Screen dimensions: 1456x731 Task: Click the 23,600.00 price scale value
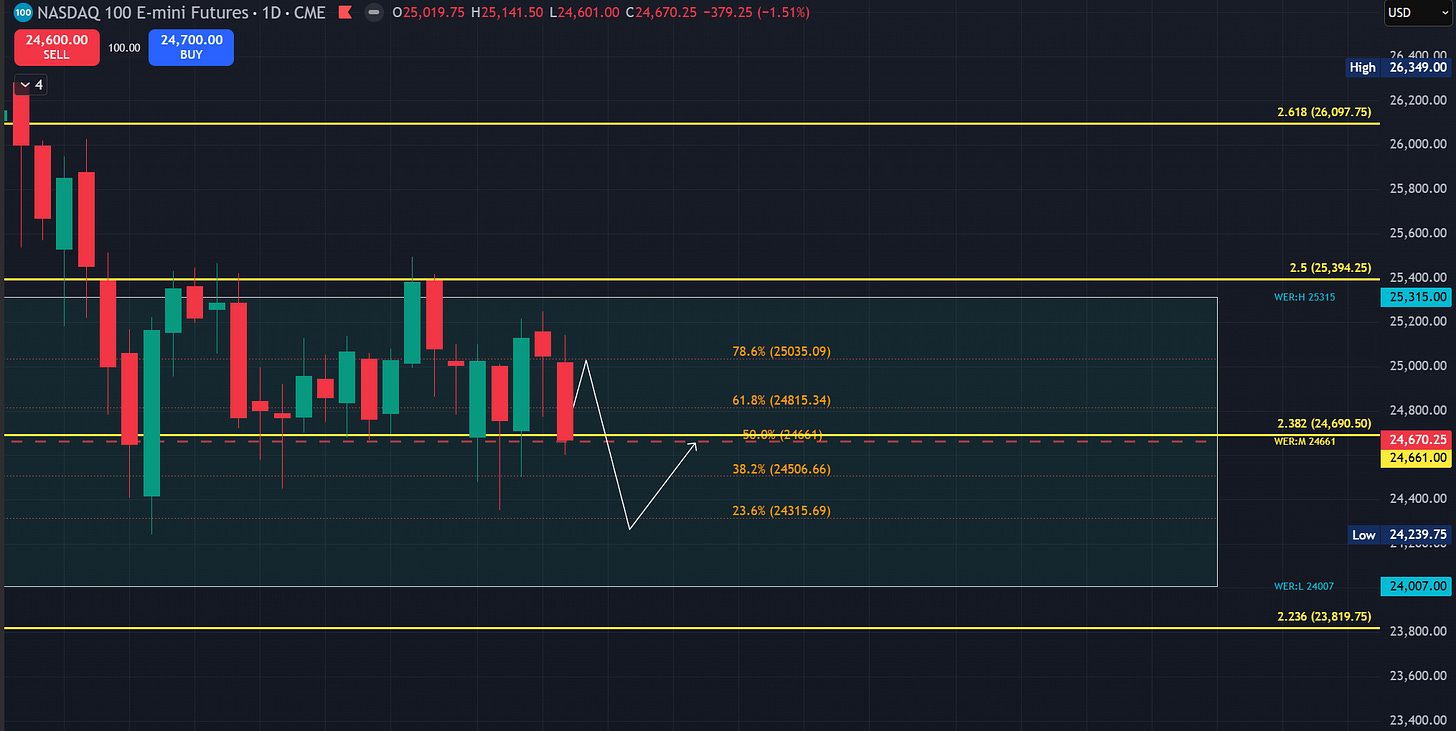click(1416, 676)
